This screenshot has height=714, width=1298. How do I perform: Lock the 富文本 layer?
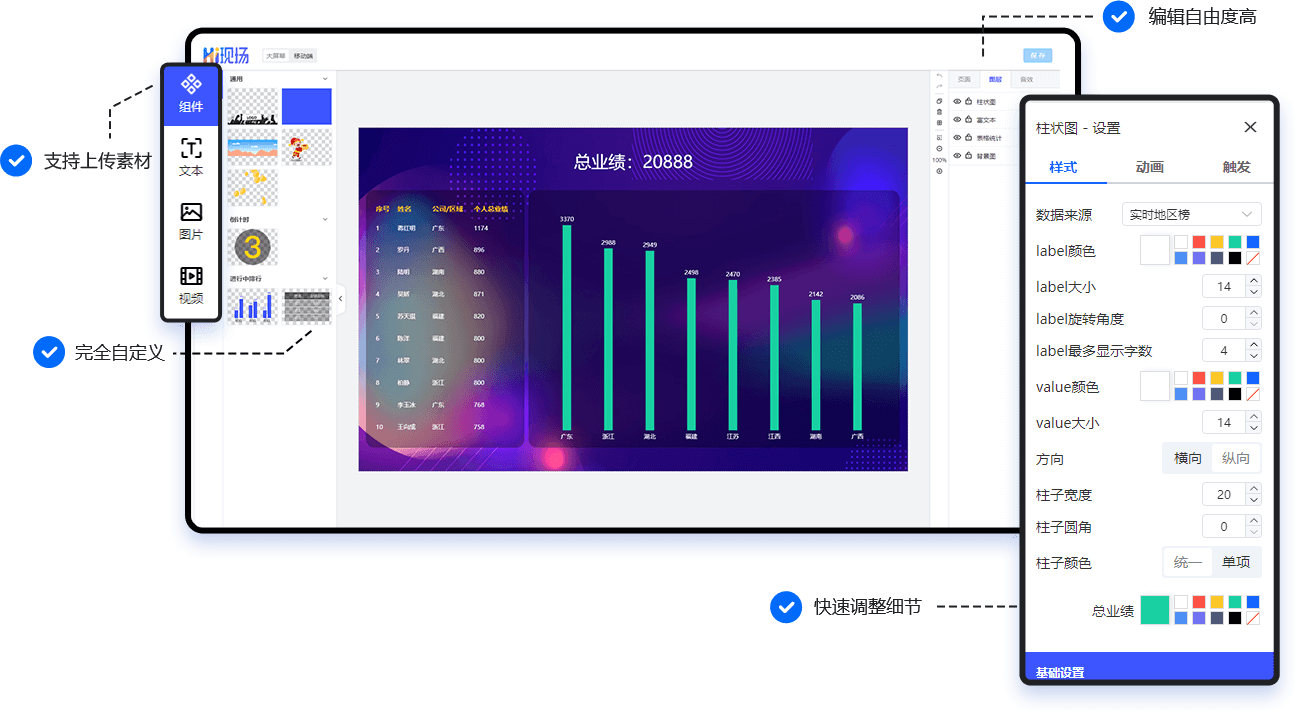968,120
